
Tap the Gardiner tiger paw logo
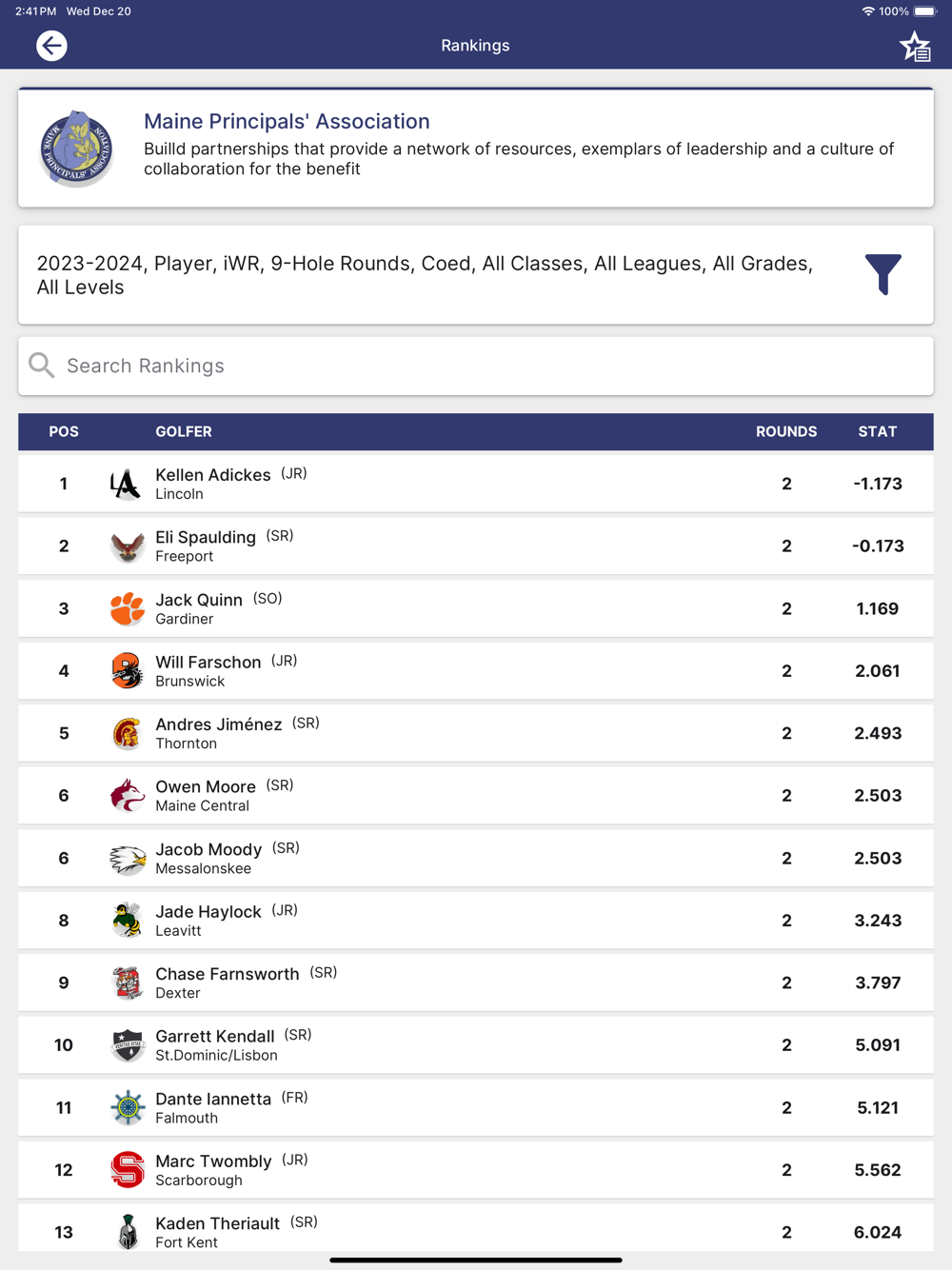pyautogui.click(x=127, y=609)
